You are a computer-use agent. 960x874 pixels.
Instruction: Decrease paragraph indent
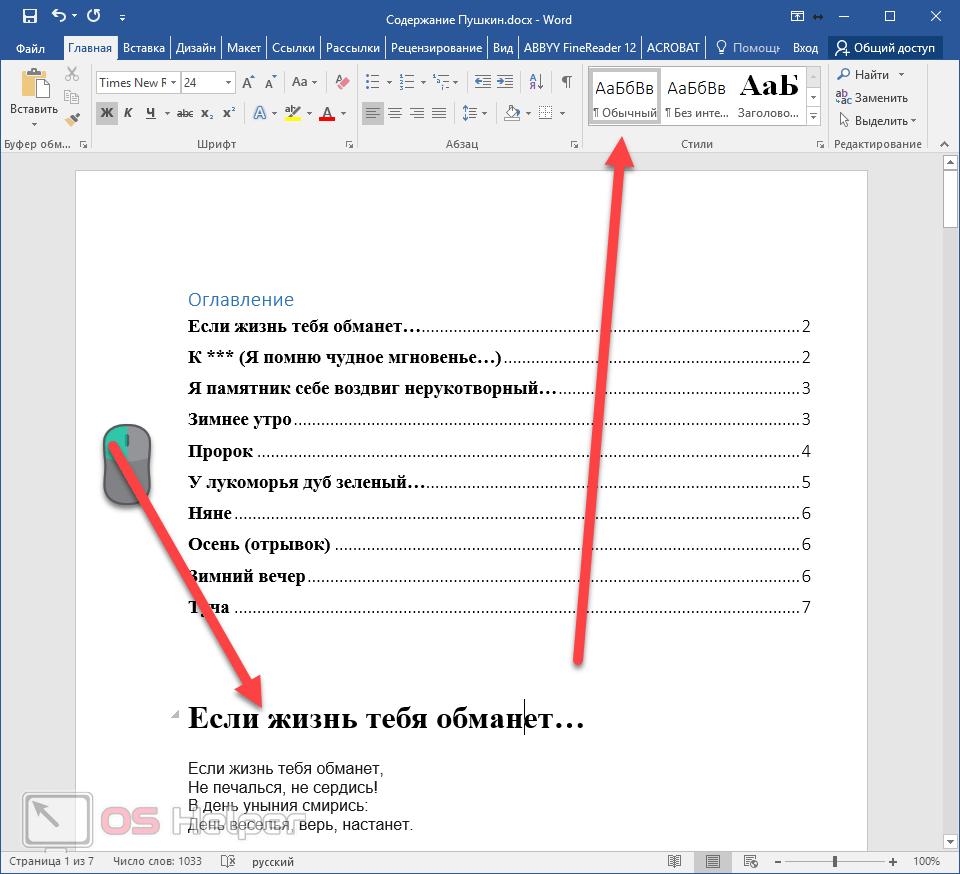pyautogui.click(x=482, y=81)
